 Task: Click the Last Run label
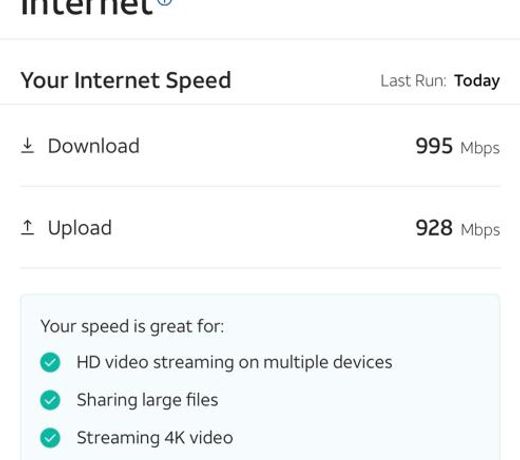(413, 81)
